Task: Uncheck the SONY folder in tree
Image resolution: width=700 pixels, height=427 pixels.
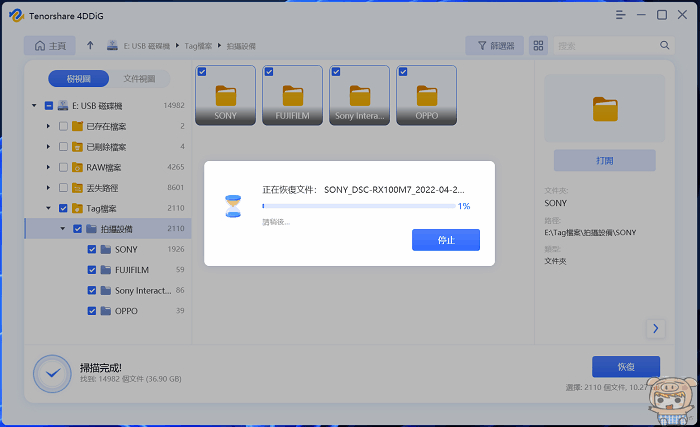Action: [92, 249]
